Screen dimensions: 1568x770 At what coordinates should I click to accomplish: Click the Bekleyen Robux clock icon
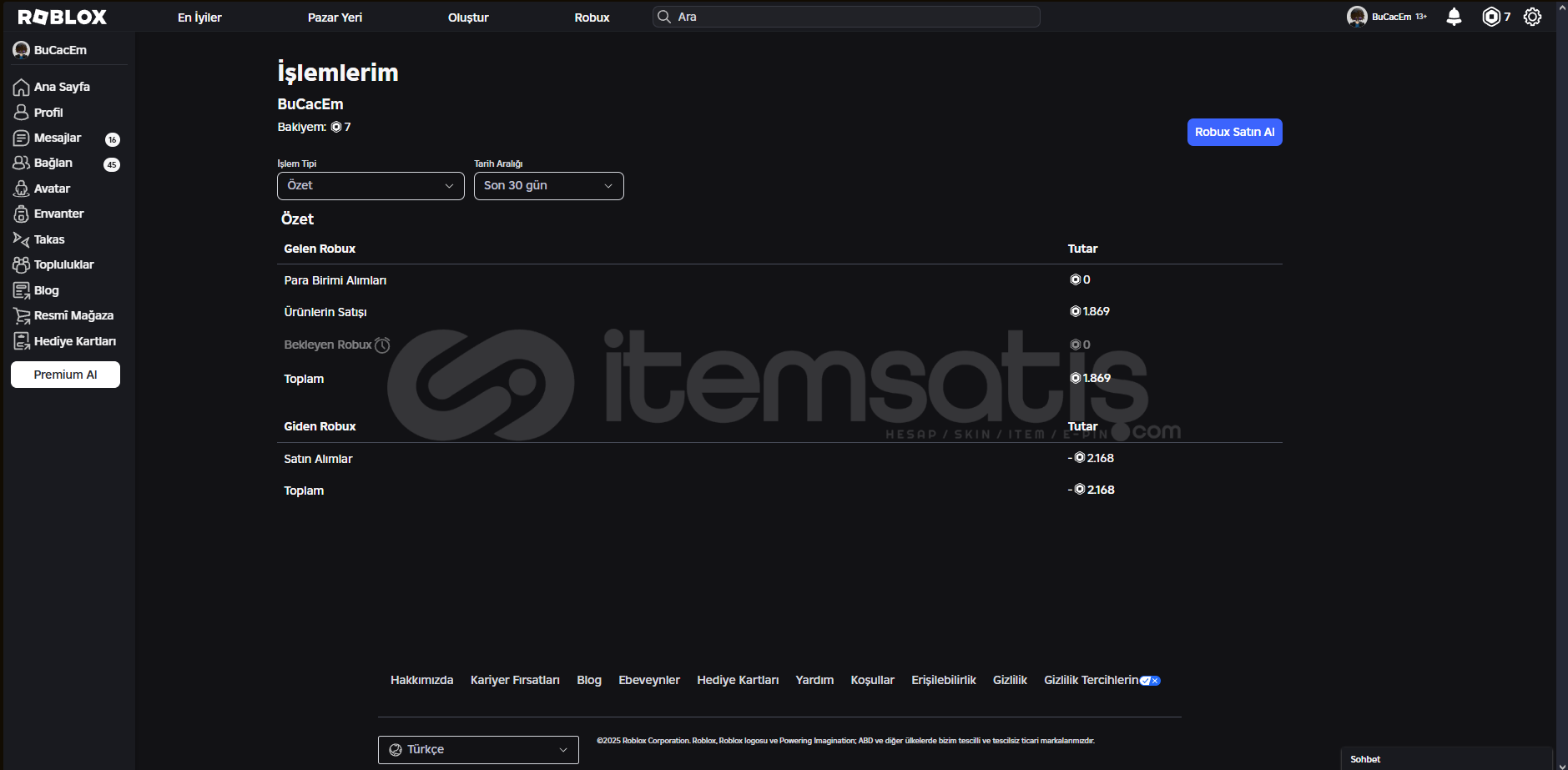(x=382, y=345)
